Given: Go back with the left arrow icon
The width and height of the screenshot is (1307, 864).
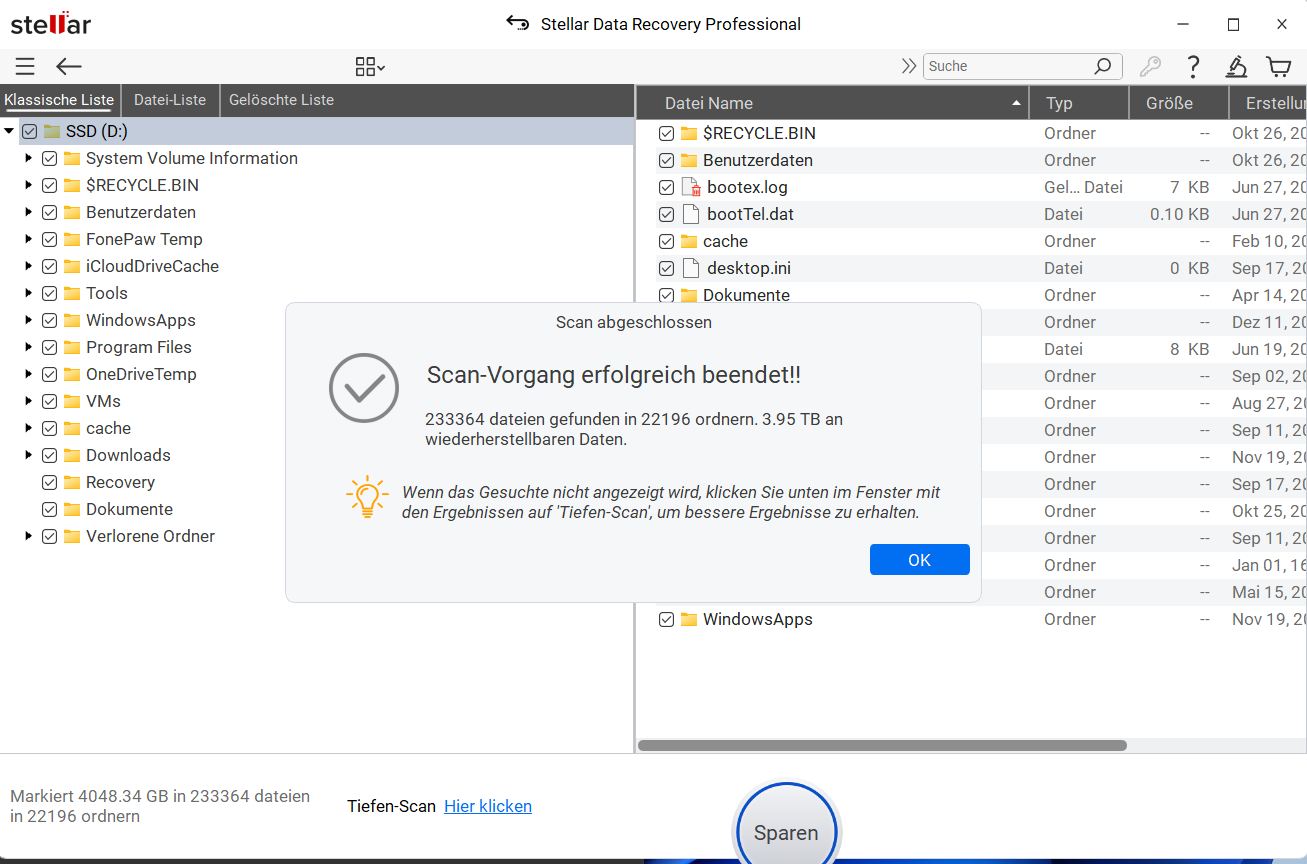Looking at the screenshot, I should (68, 67).
